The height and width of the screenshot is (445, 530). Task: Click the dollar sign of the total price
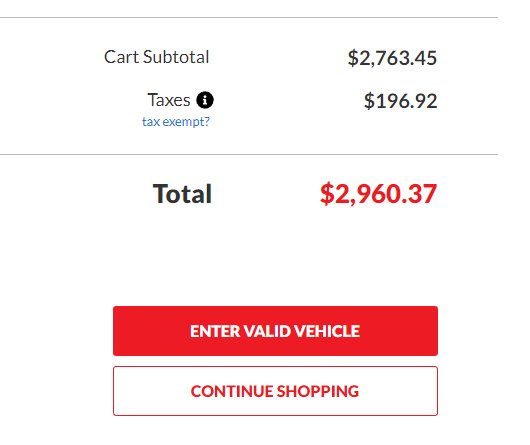[x=327, y=194]
